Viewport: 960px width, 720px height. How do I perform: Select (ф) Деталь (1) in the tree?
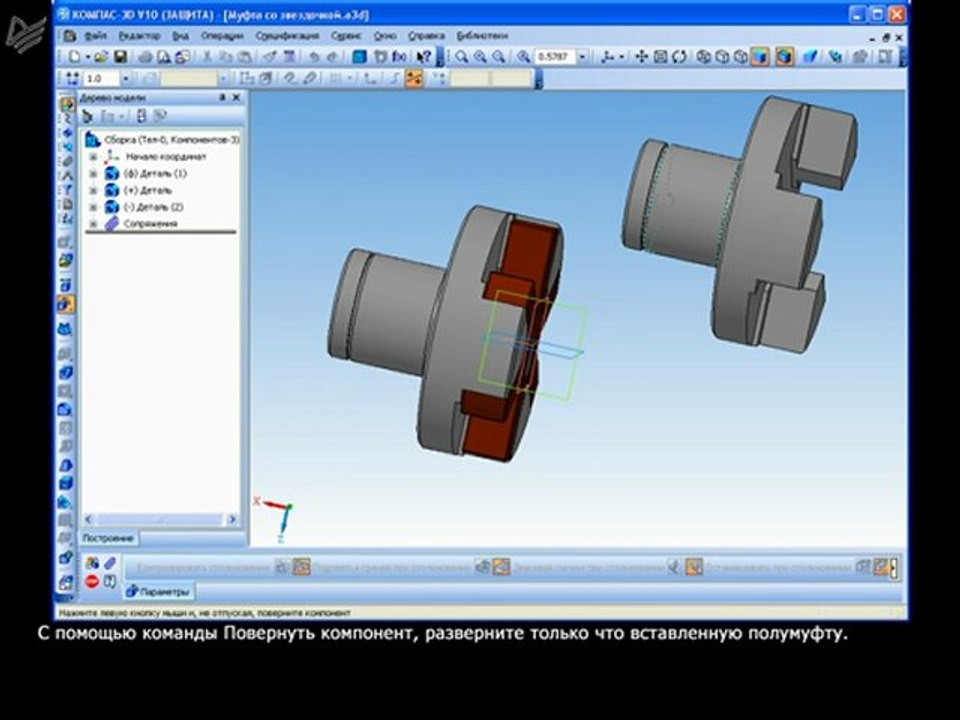(155, 174)
